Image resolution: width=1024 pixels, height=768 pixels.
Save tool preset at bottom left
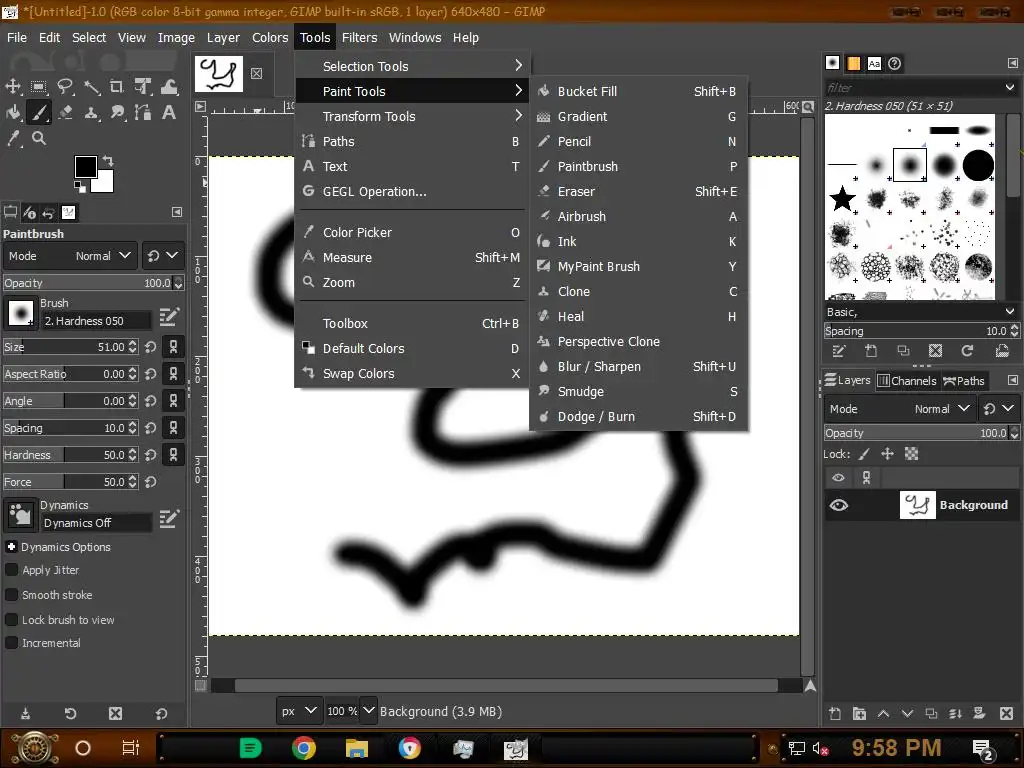click(x=25, y=713)
